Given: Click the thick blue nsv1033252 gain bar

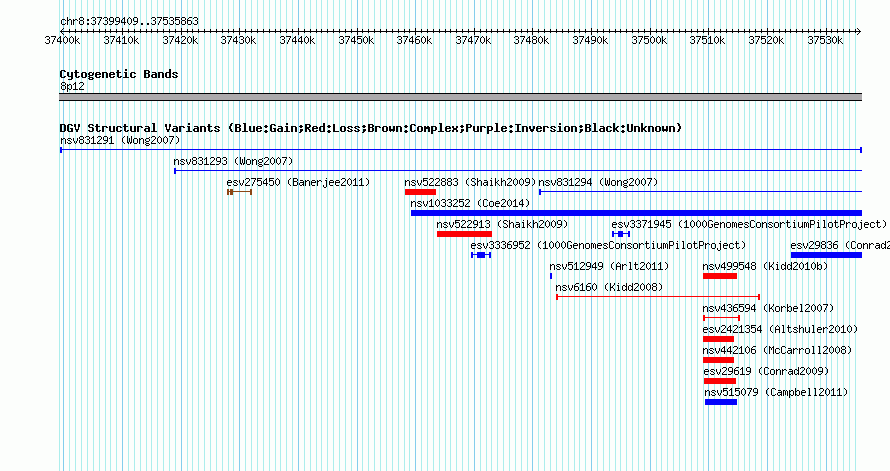Looking at the screenshot, I should (x=636, y=213).
